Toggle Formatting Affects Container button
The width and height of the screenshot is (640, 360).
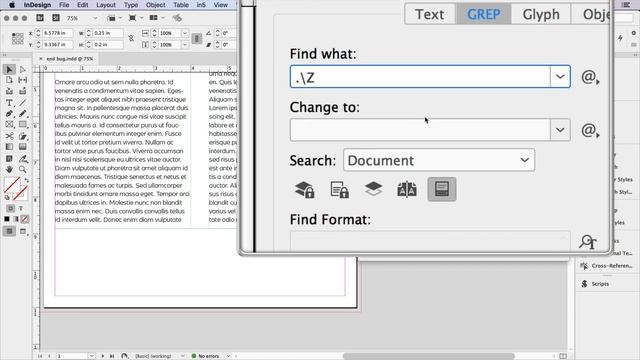(10, 208)
